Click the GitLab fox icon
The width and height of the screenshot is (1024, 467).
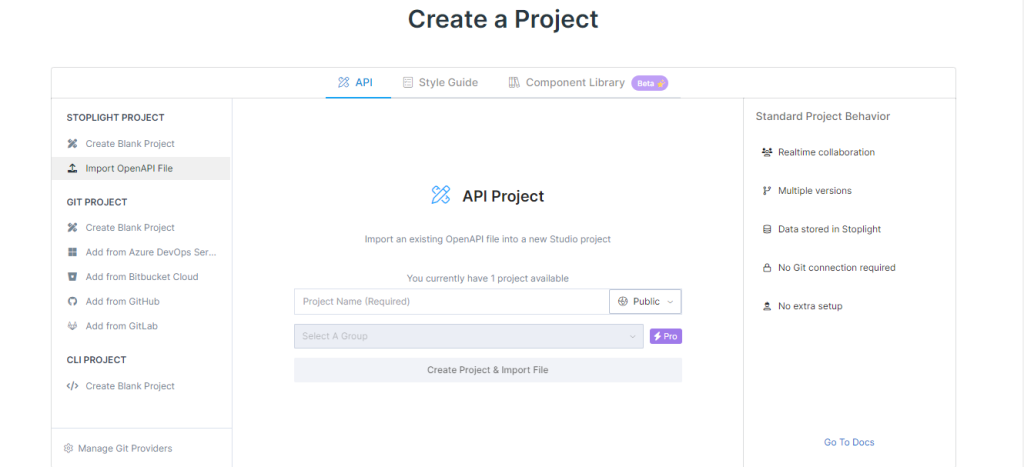coord(72,326)
